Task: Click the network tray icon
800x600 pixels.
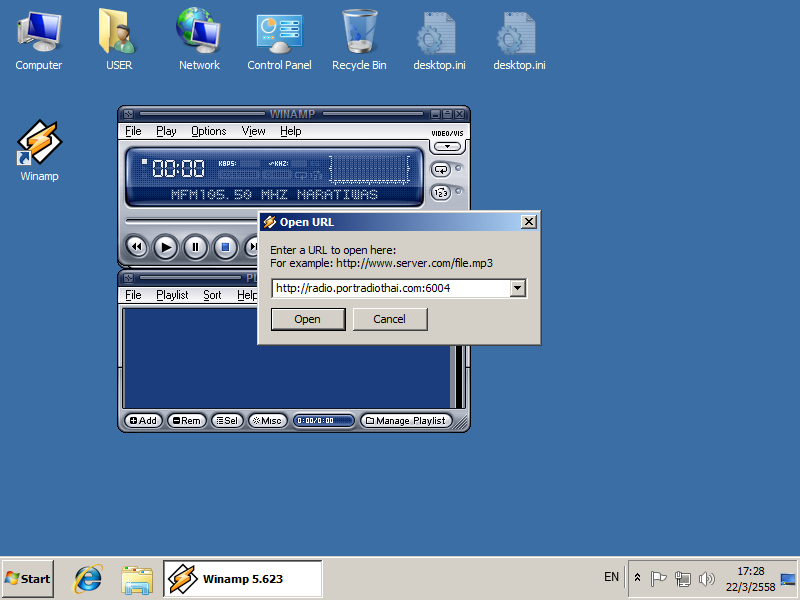Action: (x=683, y=579)
